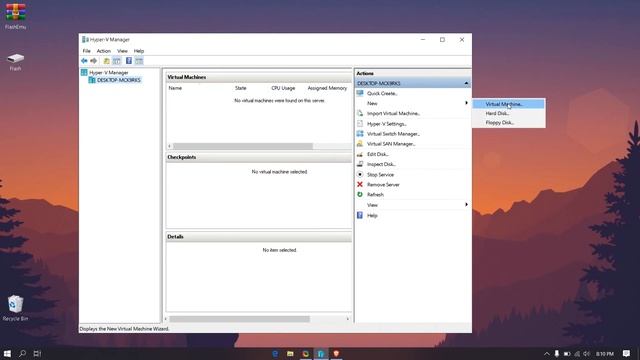This screenshot has width=640, height=360.
Task: Open Microsoft Edge from the taskbar
Action: [x=275, y=353]
